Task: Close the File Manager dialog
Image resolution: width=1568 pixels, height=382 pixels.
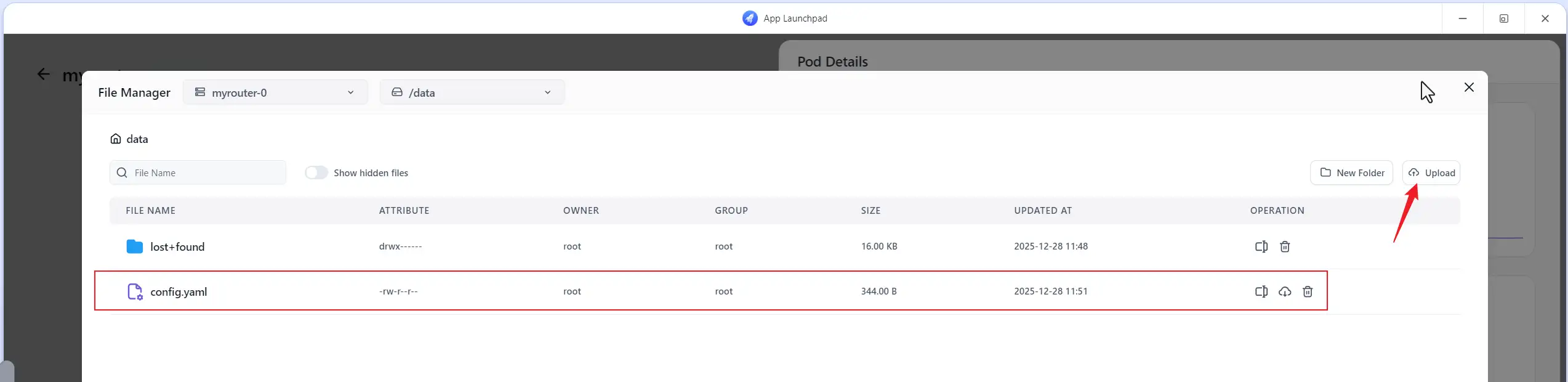Action: [1469, 87]
